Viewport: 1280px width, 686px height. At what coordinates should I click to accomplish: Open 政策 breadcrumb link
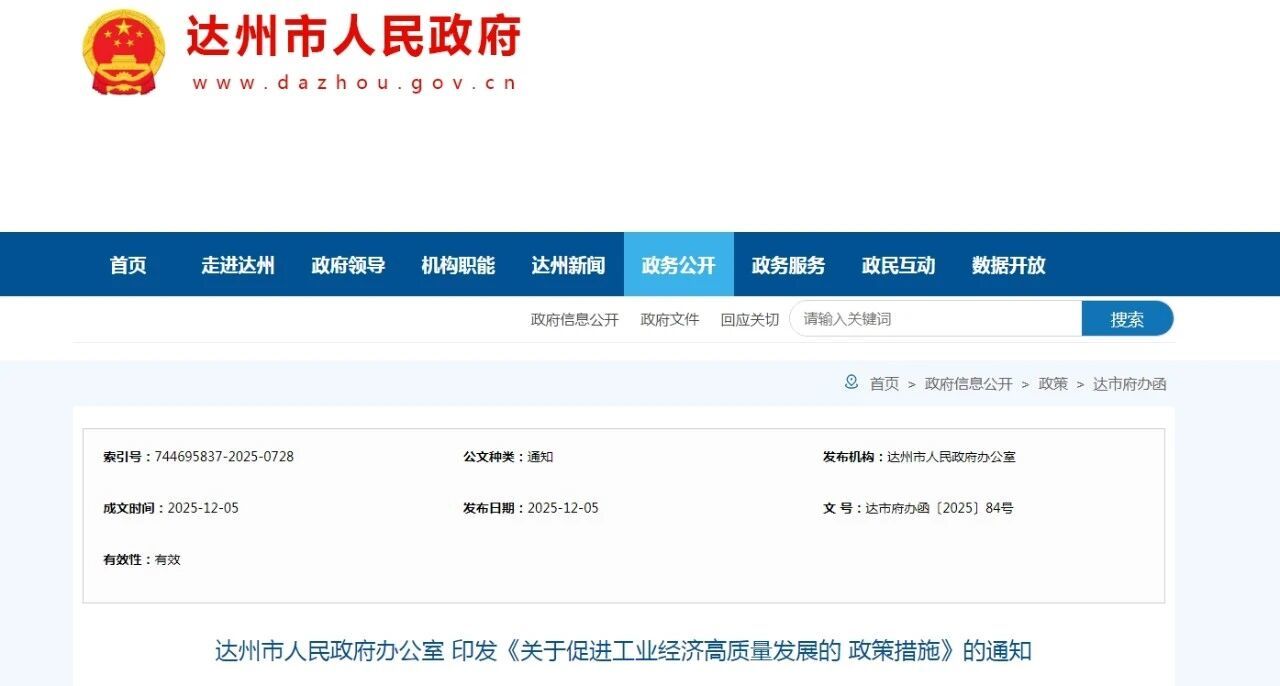click(1053, 384)
